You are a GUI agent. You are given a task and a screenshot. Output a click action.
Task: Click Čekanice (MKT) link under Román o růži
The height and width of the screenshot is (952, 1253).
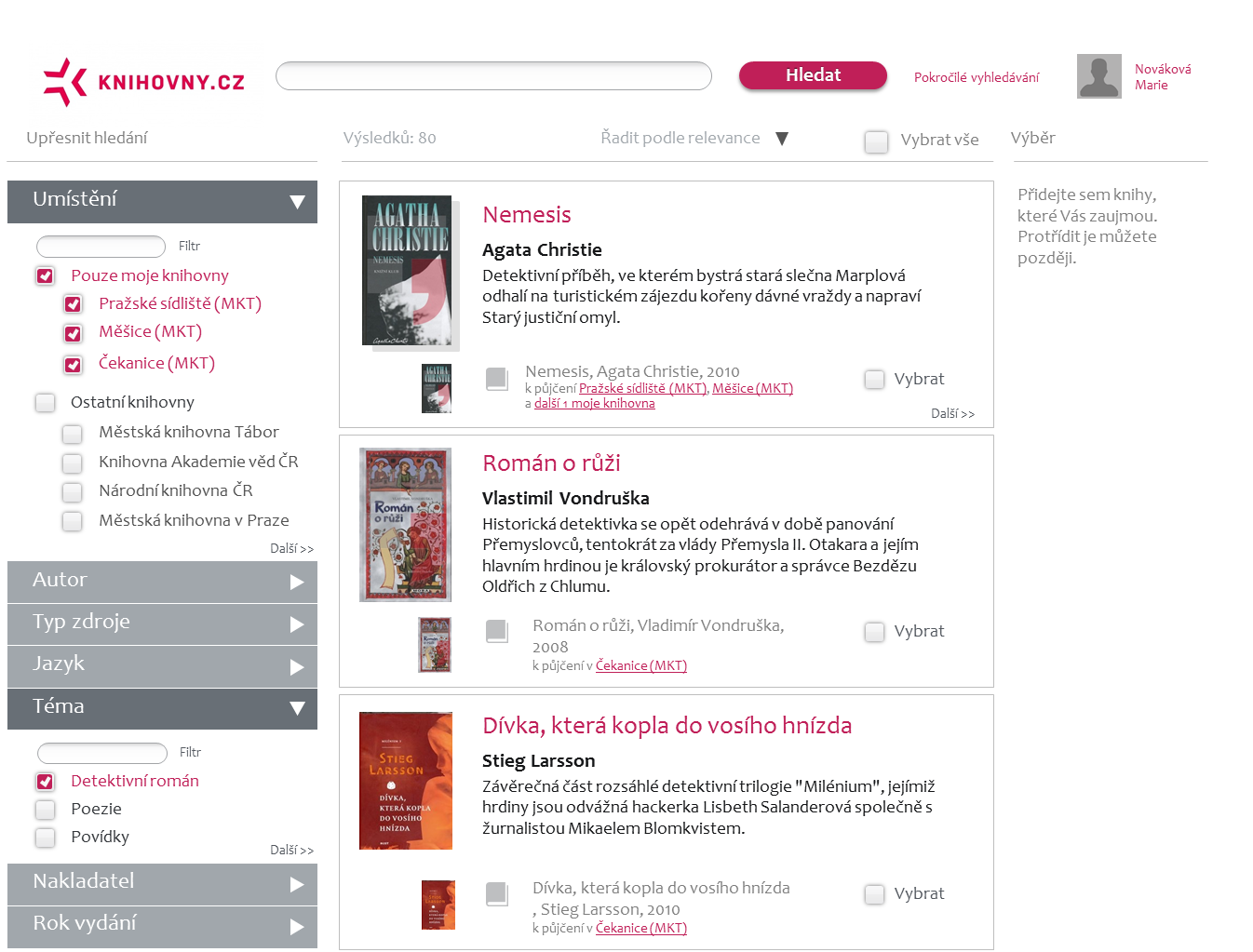(641, 665)
